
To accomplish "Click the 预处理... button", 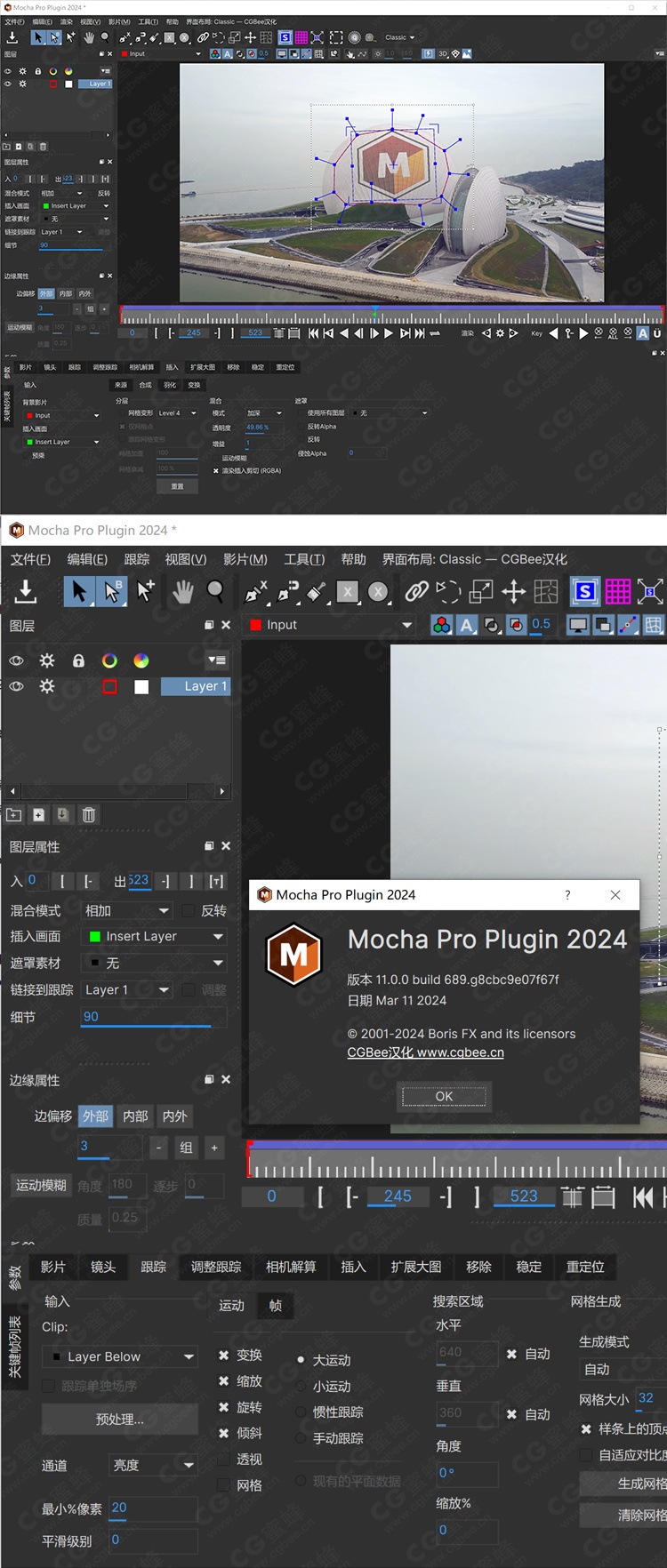I will tap(120, 1419).
